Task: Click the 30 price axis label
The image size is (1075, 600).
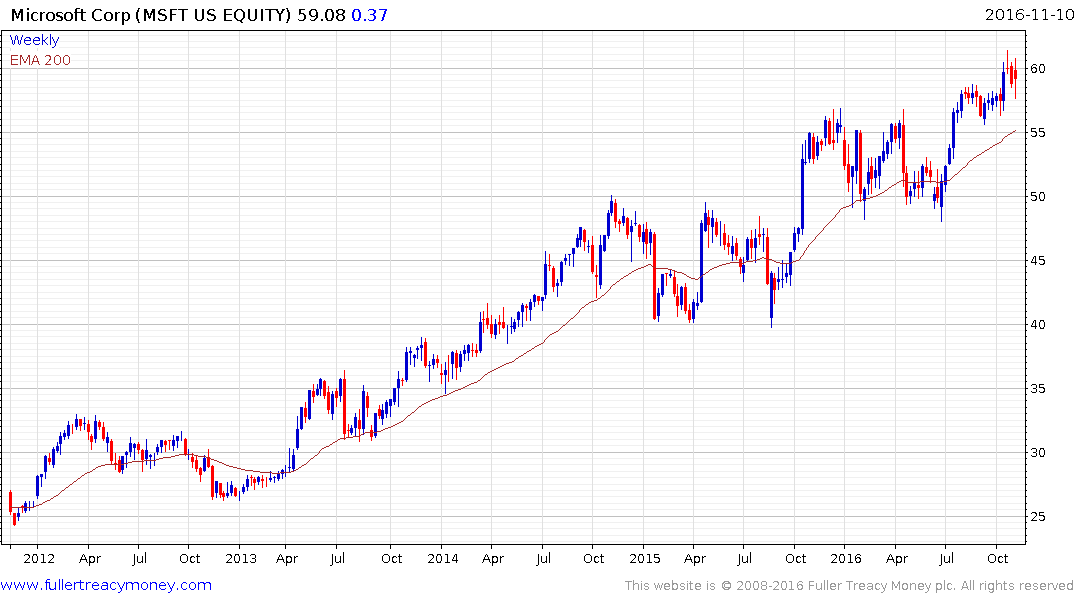Action: point(1037,453)
